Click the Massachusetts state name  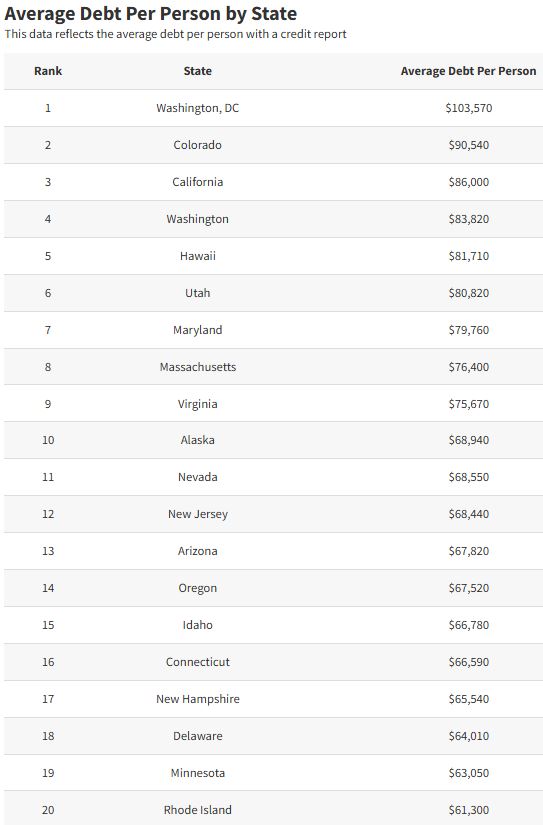pyautogui.click(x=197, y=367)
